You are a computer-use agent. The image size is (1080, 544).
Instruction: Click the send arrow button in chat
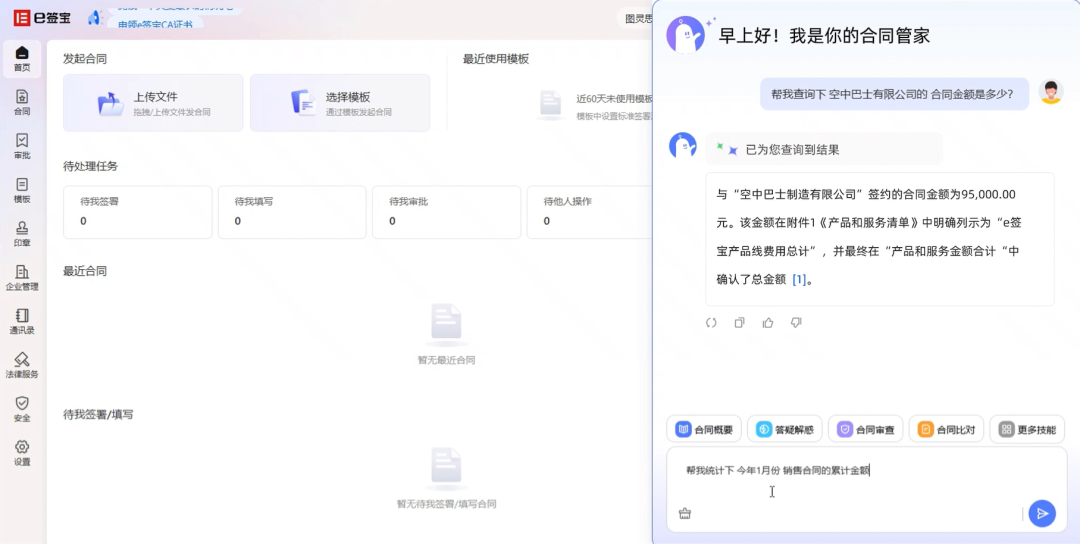[x=1042, y=513]
